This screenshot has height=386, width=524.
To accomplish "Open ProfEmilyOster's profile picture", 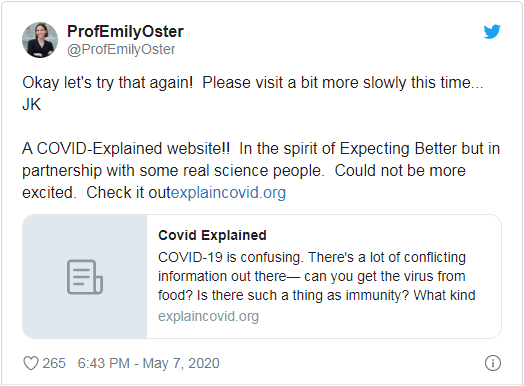I will (x=40, y=40).
